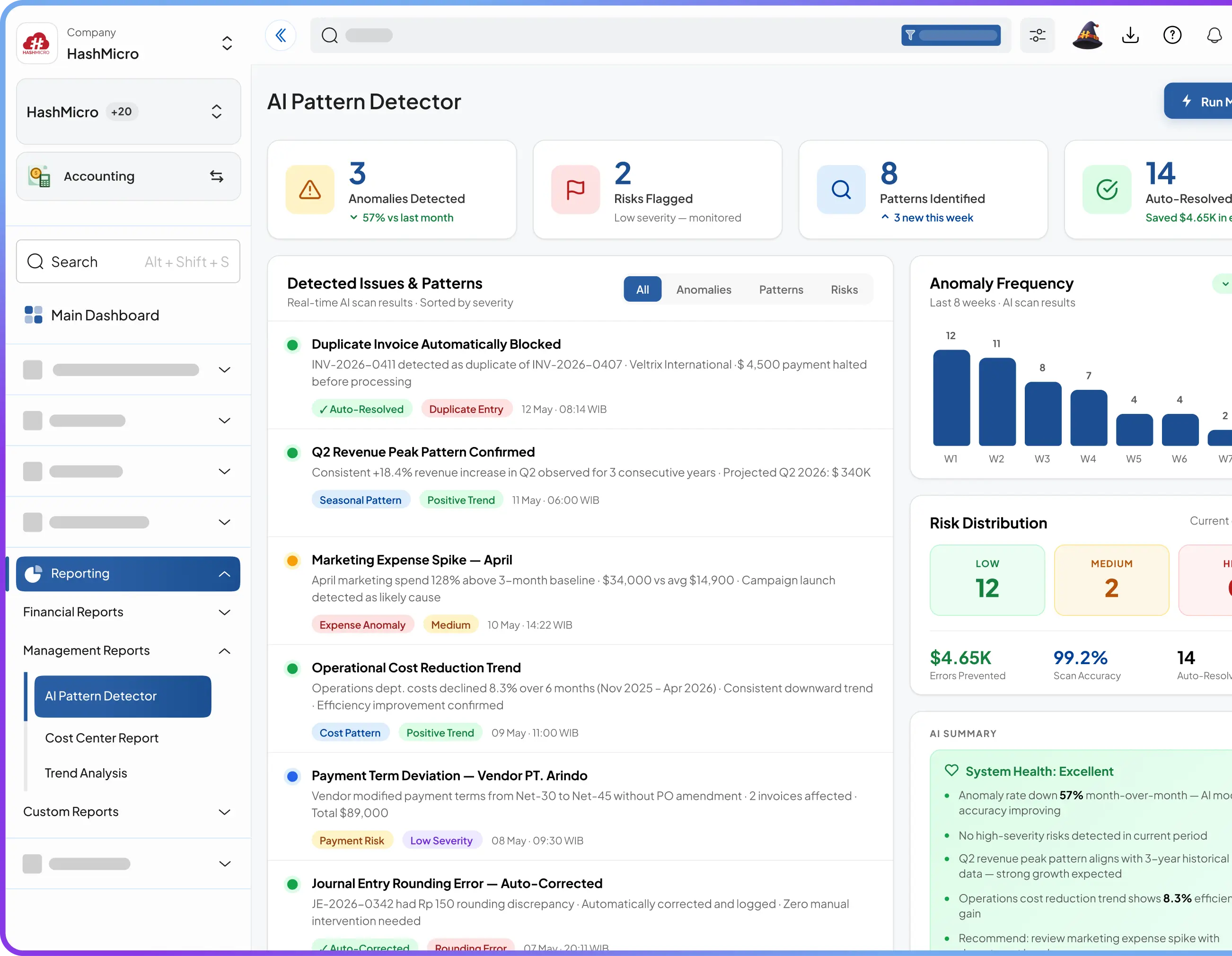Click the download icon
The image size is (1232, 956).
pyautogui.click(x=1130, y=35)
